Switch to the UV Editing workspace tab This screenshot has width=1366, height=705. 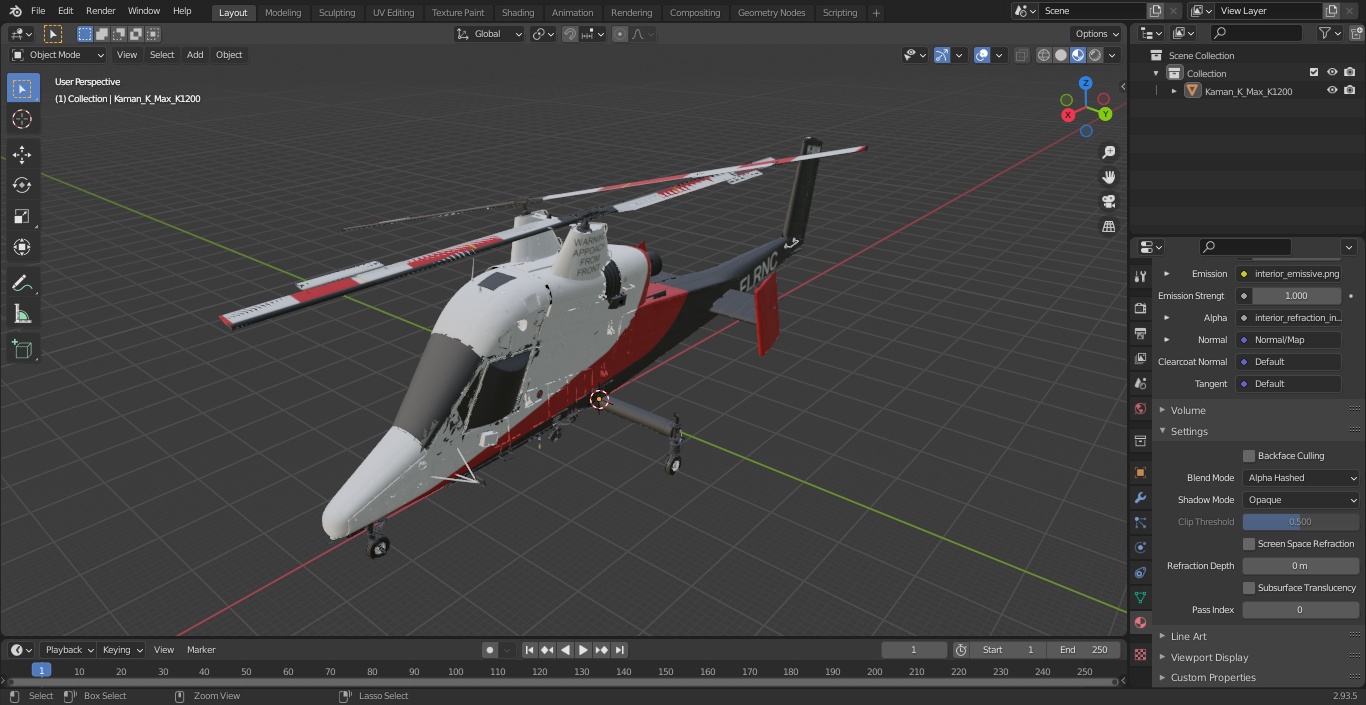[x=393, y=13]
